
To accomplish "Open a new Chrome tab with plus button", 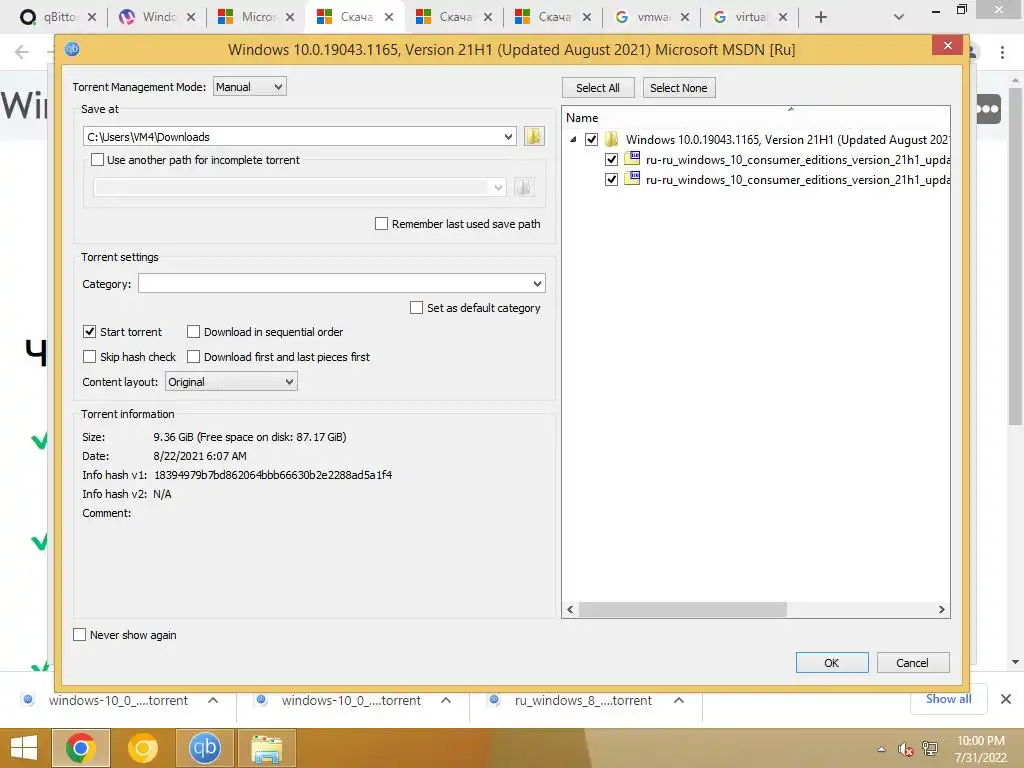I will pos(821,17).
